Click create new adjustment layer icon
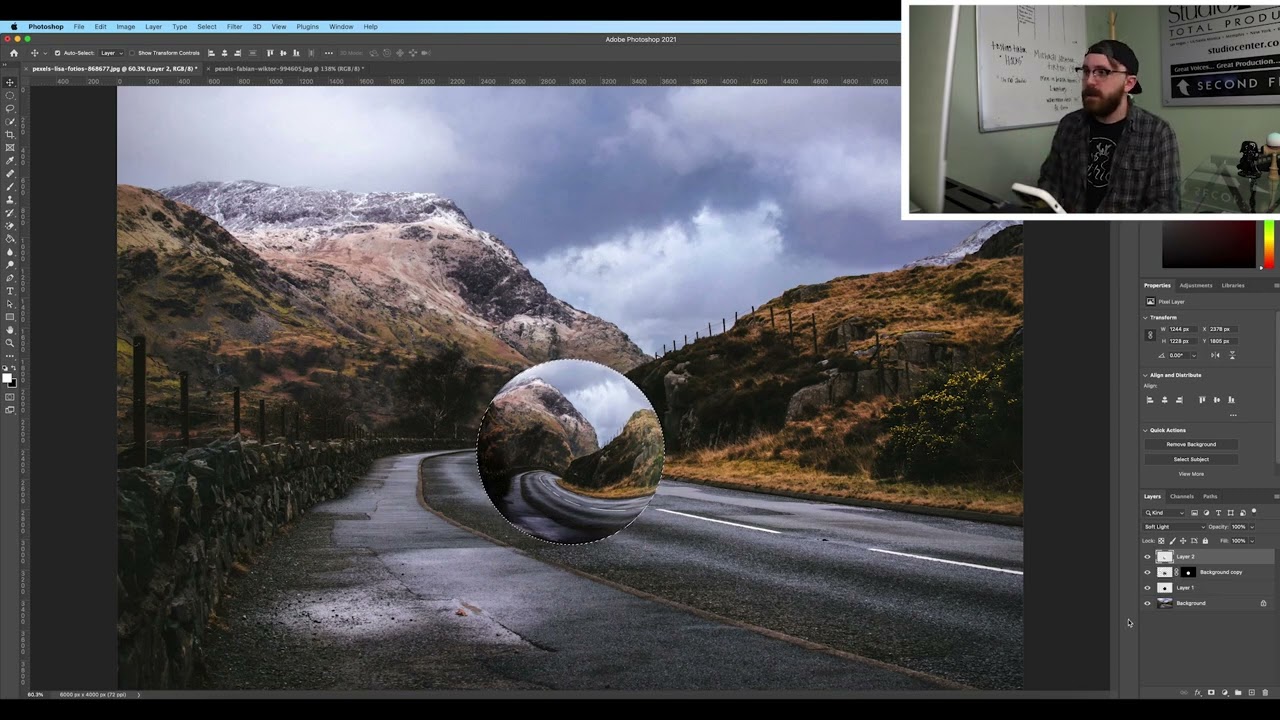The width and height of the screenshot is (1280, 720). tap(1225, 692)
